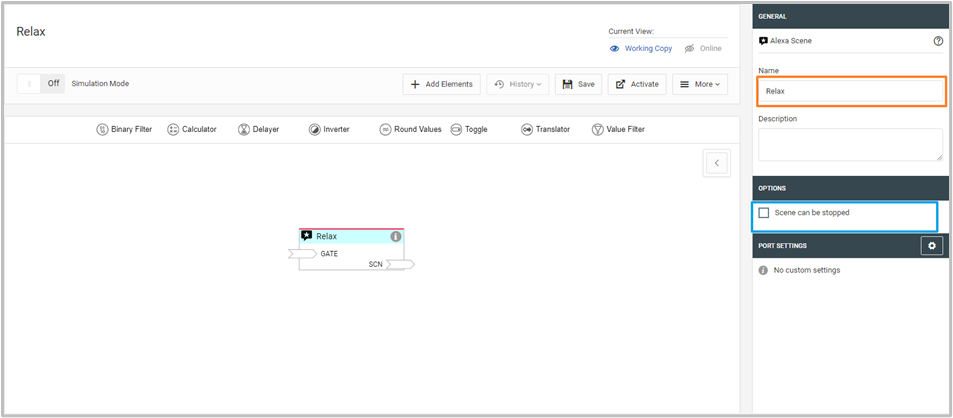953x418 pixels.
Task: Open the More menu
Action: click(x=699, y=84)
